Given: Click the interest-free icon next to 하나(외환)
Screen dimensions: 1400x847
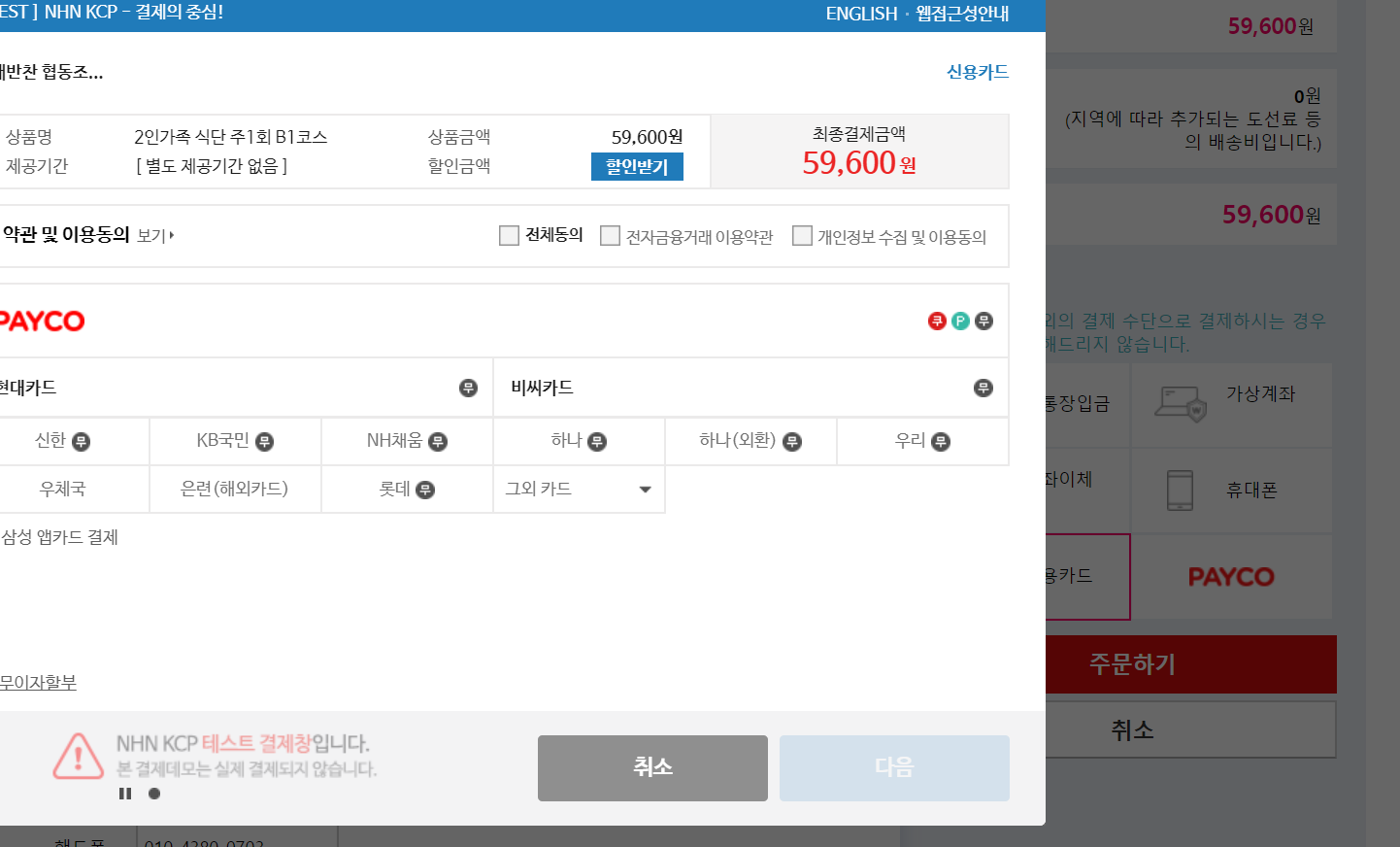Looking at the screenshot, I should (792, 442).
